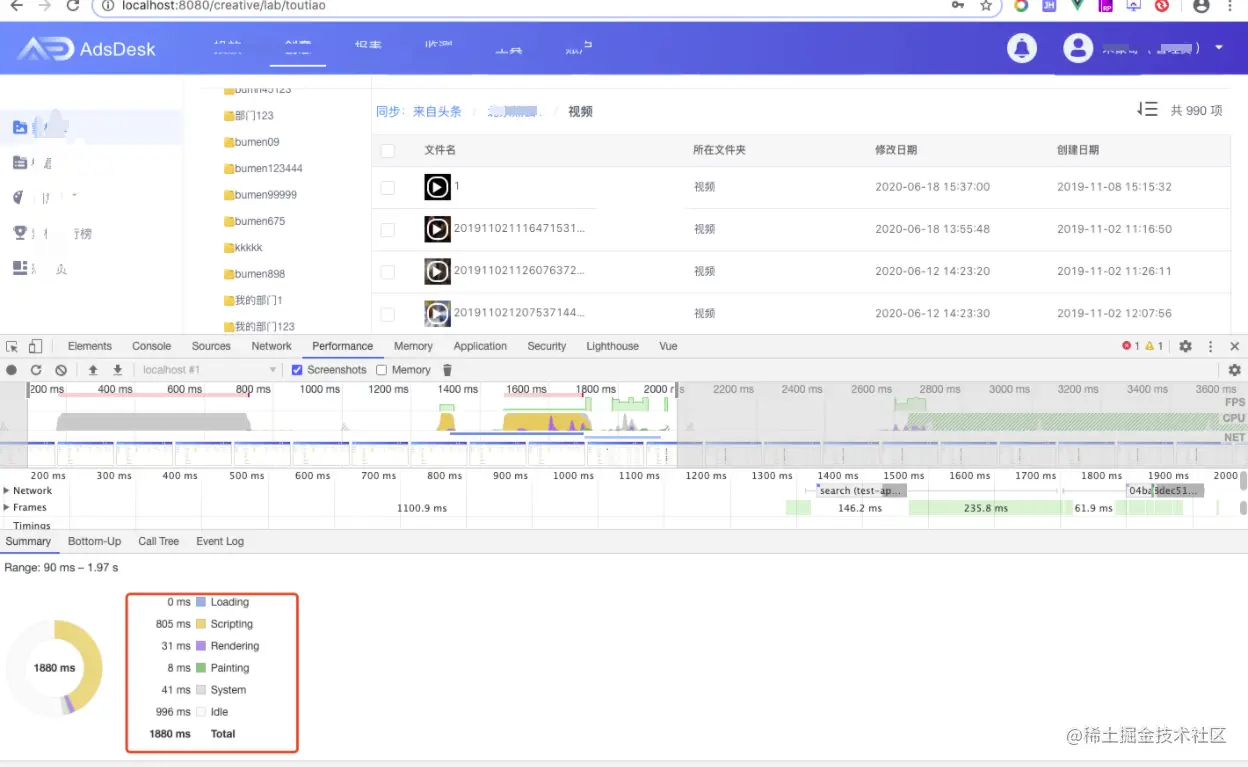
Task: Select folder bumen09 in the tree
Action: [257, 142]
